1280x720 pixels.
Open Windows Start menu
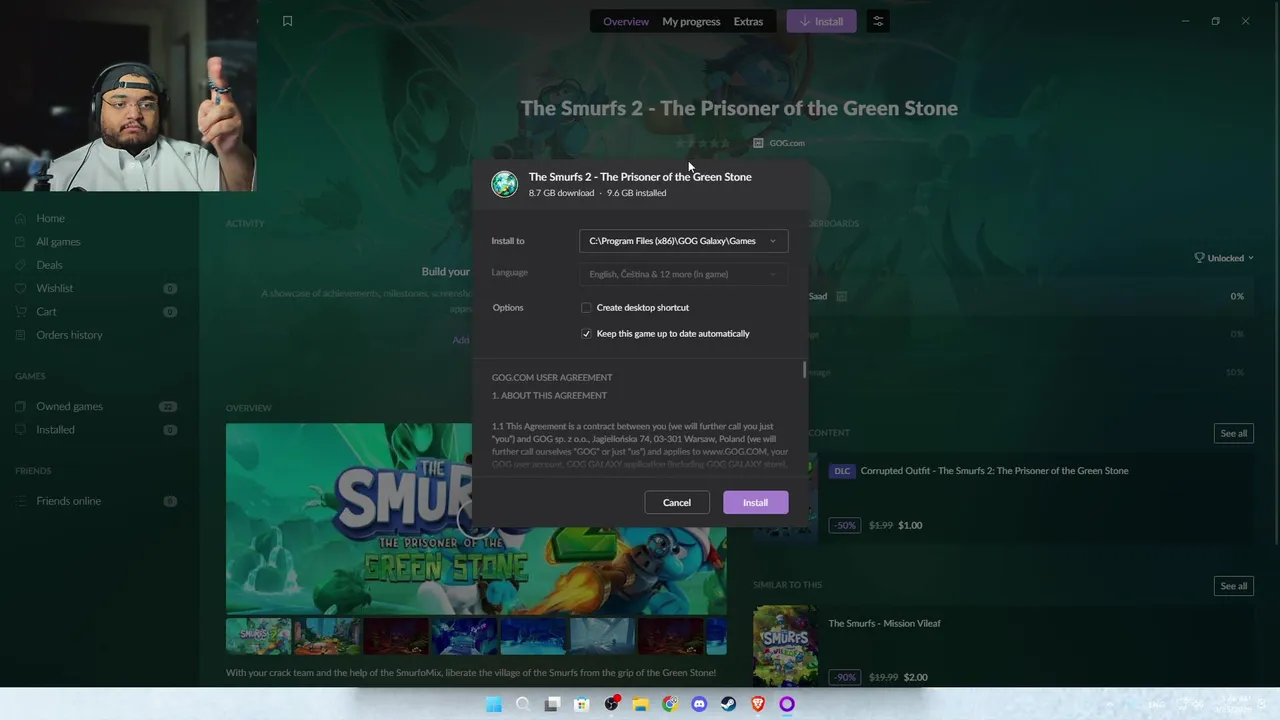click(x=493, y=704)
